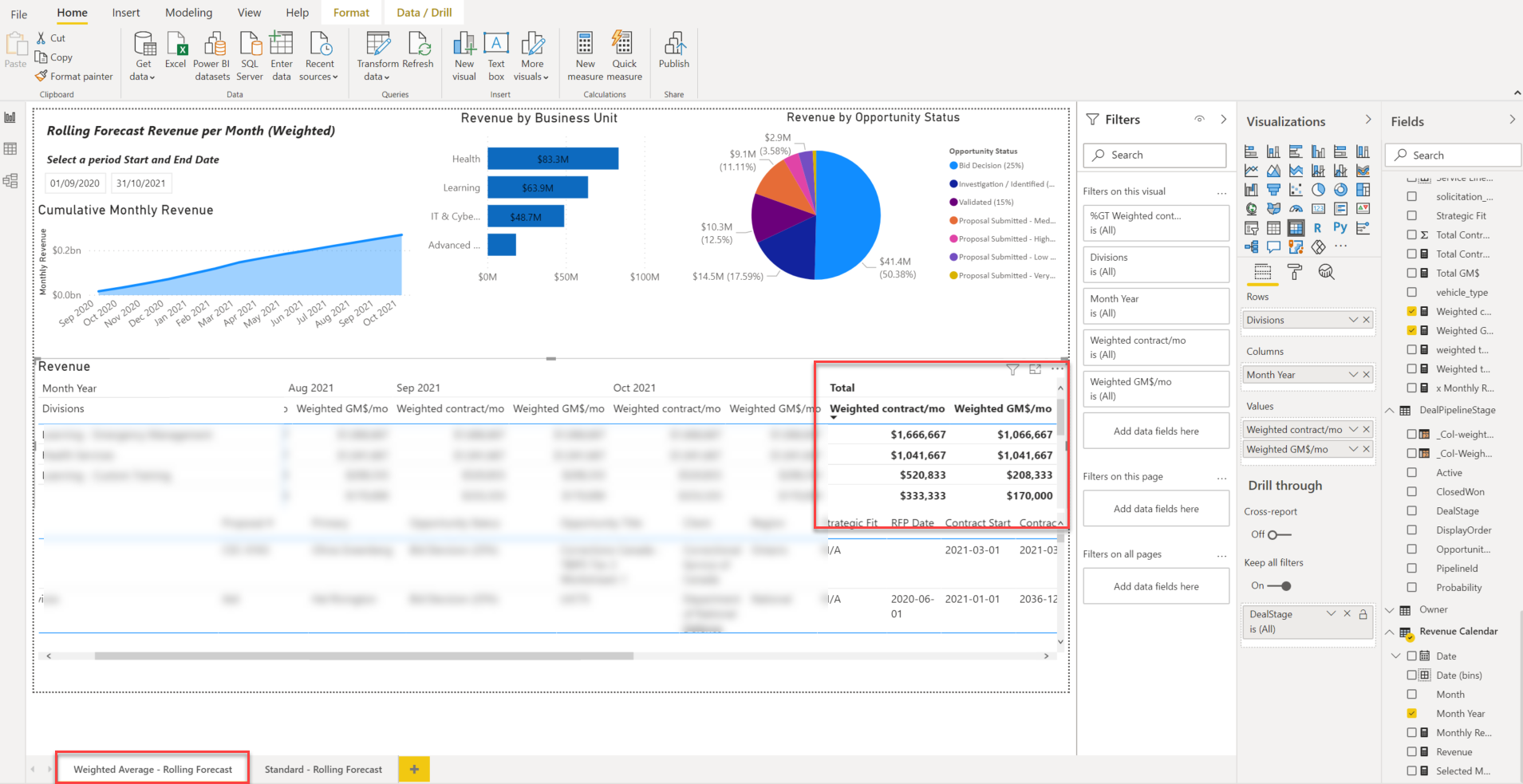Select the card (123) visualization icon

1318,208
